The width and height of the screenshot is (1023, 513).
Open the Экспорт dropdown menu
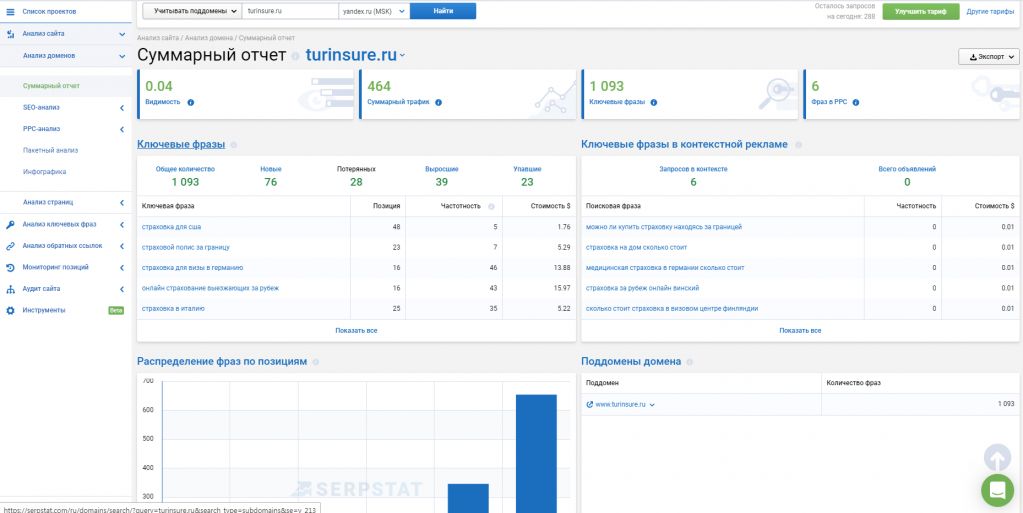(988, 57)
